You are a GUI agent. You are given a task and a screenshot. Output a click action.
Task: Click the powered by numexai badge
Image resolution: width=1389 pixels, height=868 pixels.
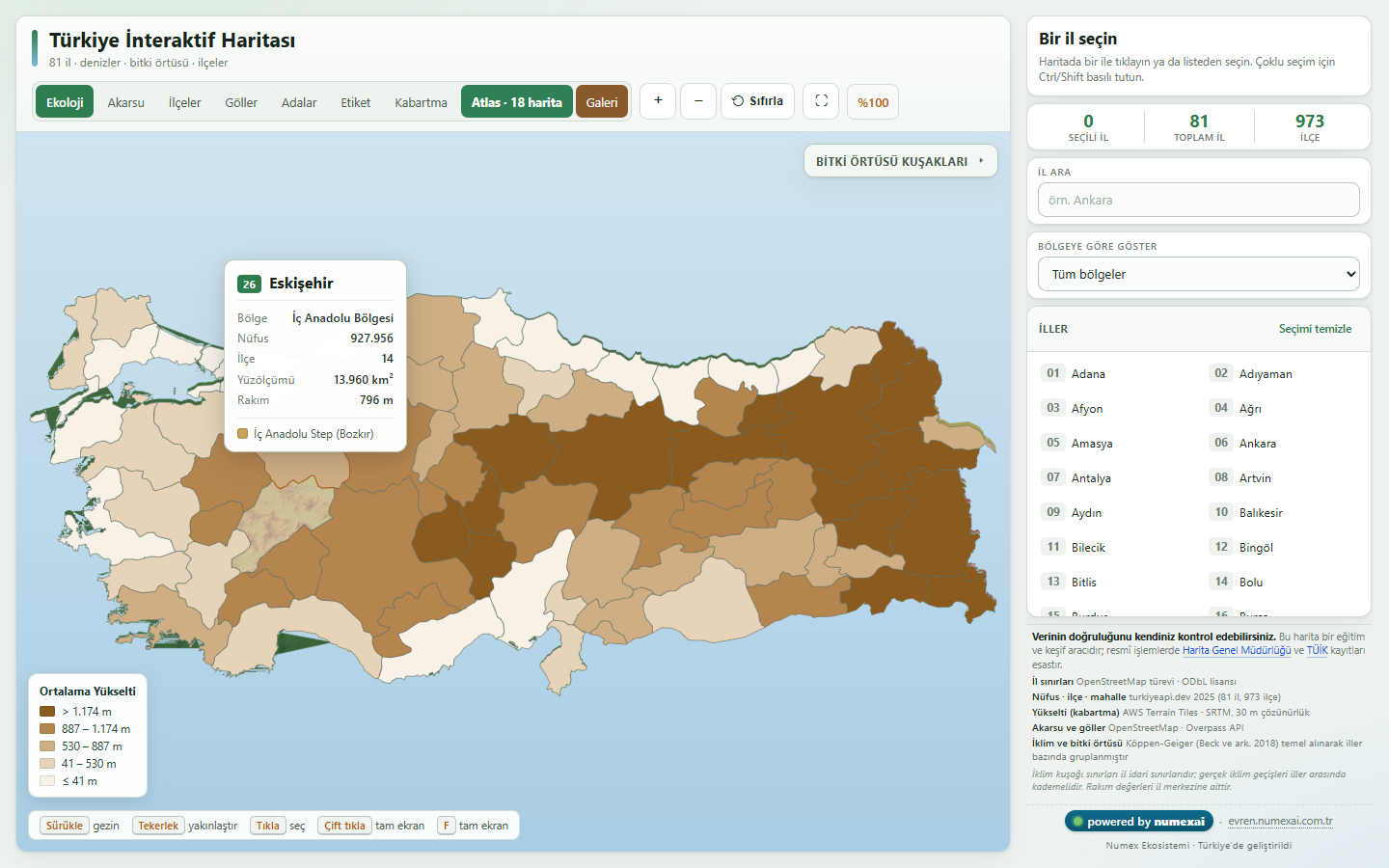point(1139,822)
